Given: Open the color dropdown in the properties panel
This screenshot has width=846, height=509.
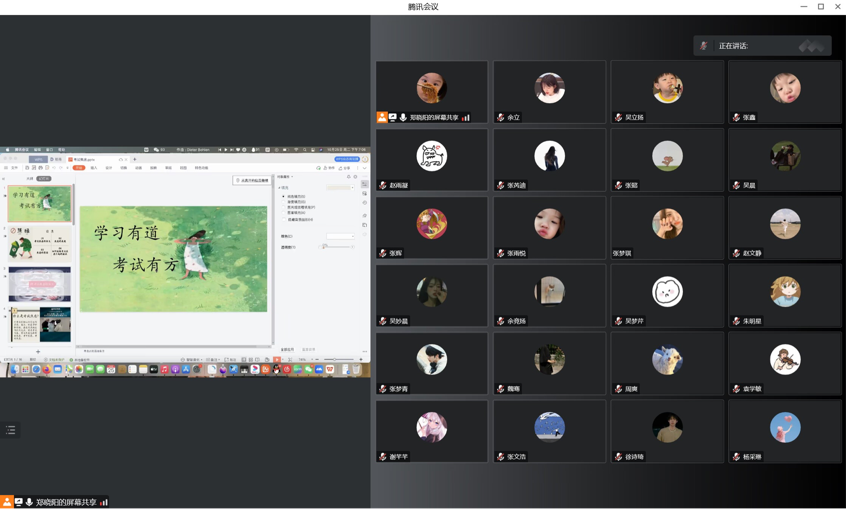Looking at the screenshot, I should coord(339,236).
